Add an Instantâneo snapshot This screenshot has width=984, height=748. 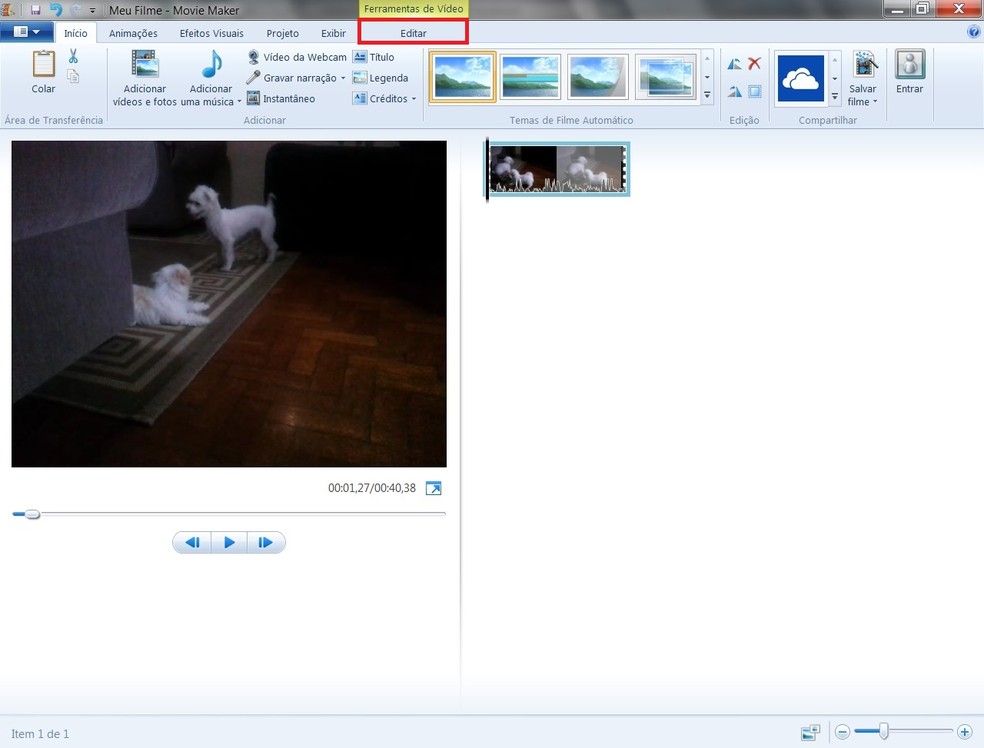click(290, 98)
